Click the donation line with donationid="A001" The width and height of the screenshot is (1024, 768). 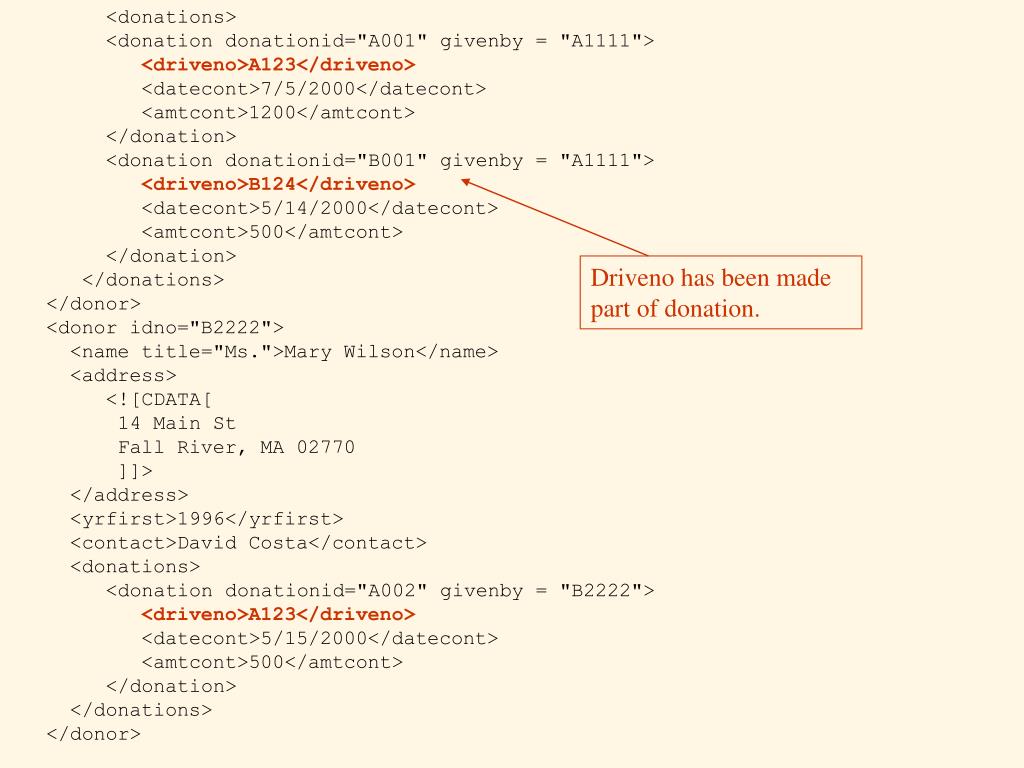380,41
